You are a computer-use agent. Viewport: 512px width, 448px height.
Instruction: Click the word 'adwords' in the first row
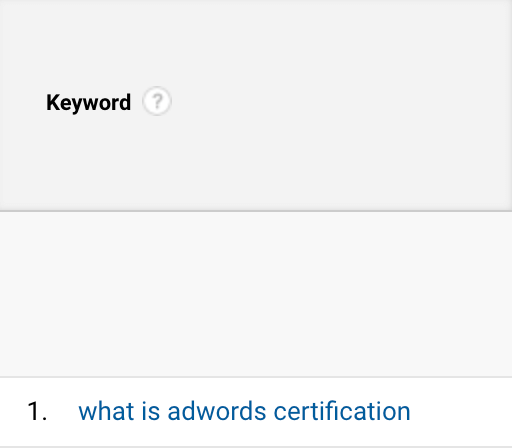[217, 411]
